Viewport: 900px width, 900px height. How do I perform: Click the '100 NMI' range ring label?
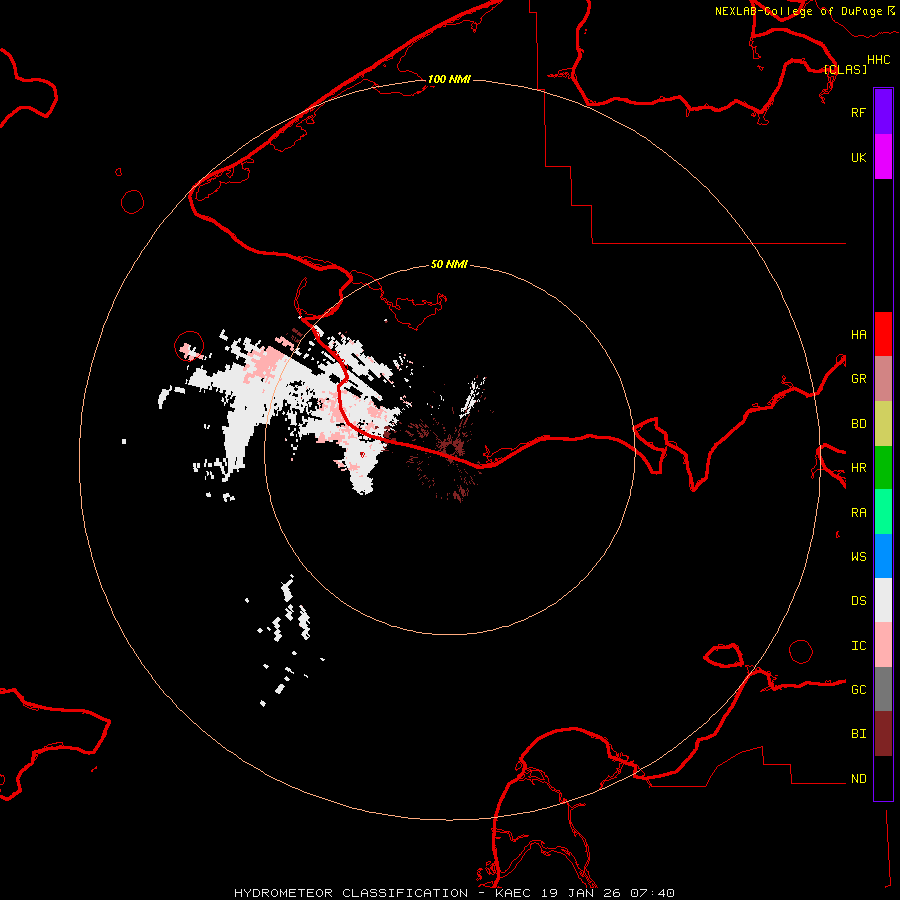click(449, 79)
